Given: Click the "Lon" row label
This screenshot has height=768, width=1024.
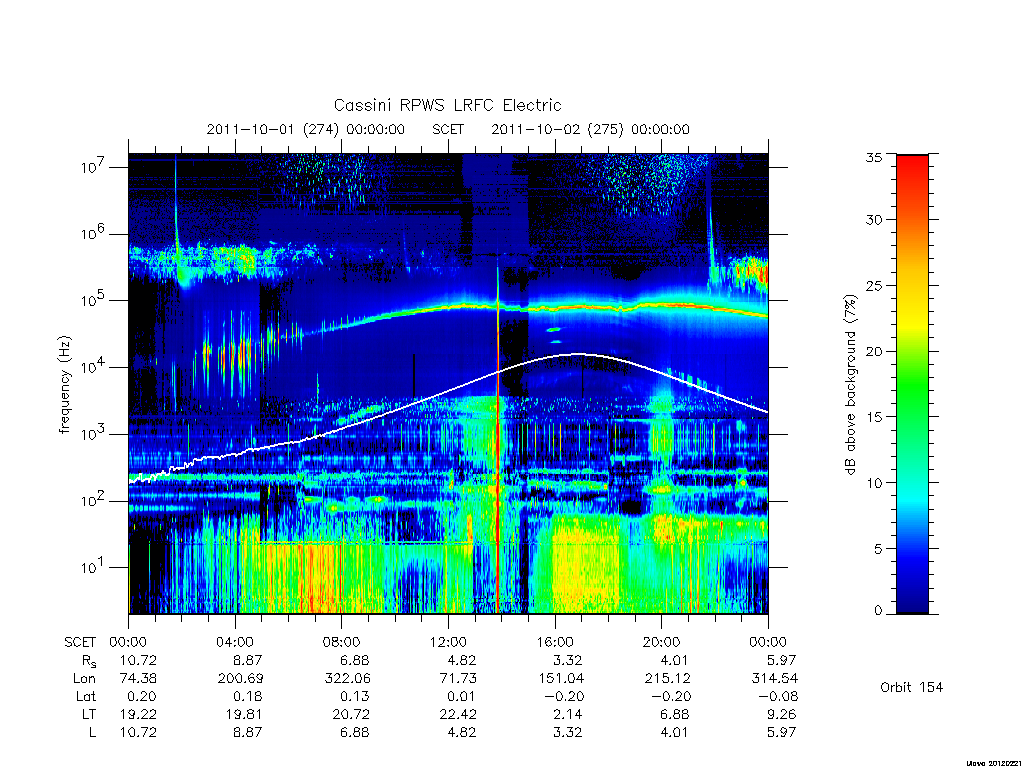Looking at the screenshot, I should 84,679.
